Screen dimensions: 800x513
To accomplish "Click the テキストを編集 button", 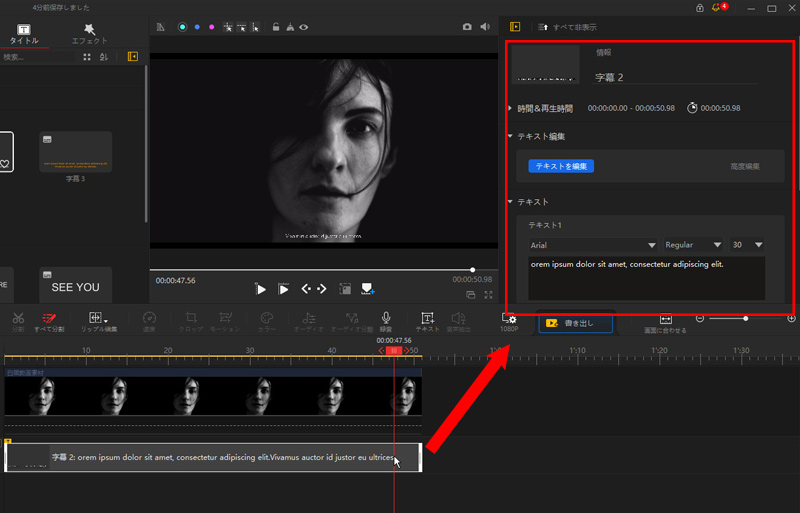I will [x=561, y=166].
